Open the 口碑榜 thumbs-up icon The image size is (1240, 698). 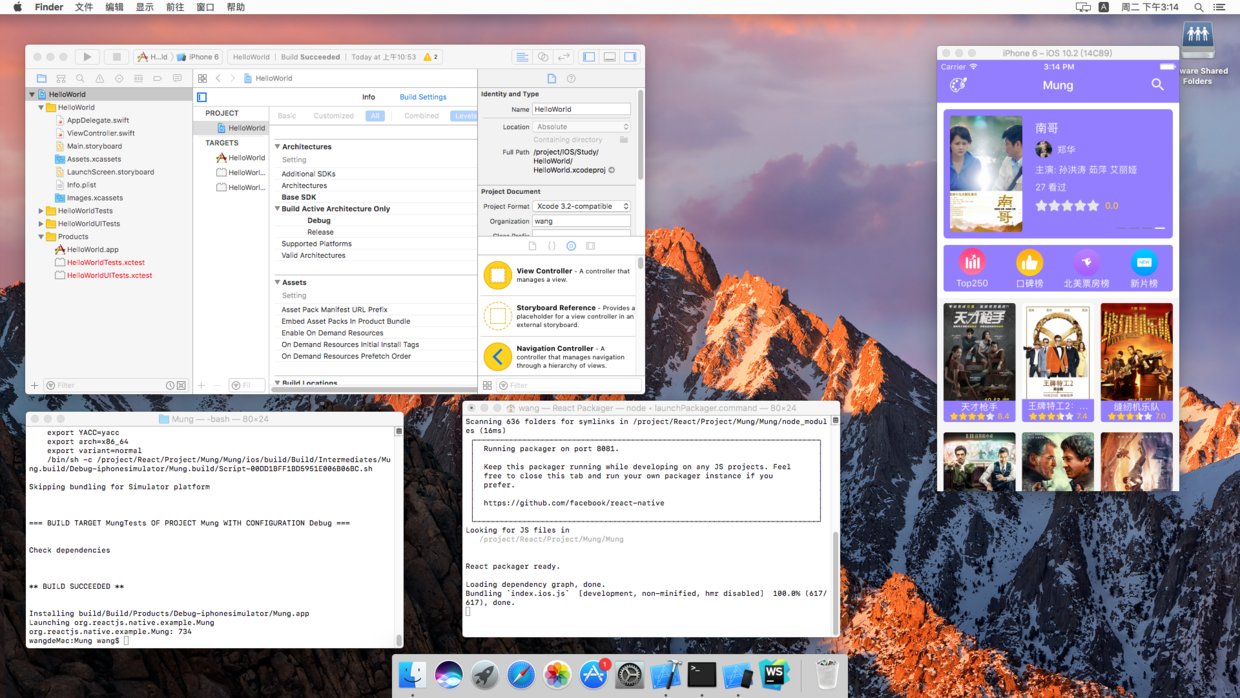click(1029, 262)
